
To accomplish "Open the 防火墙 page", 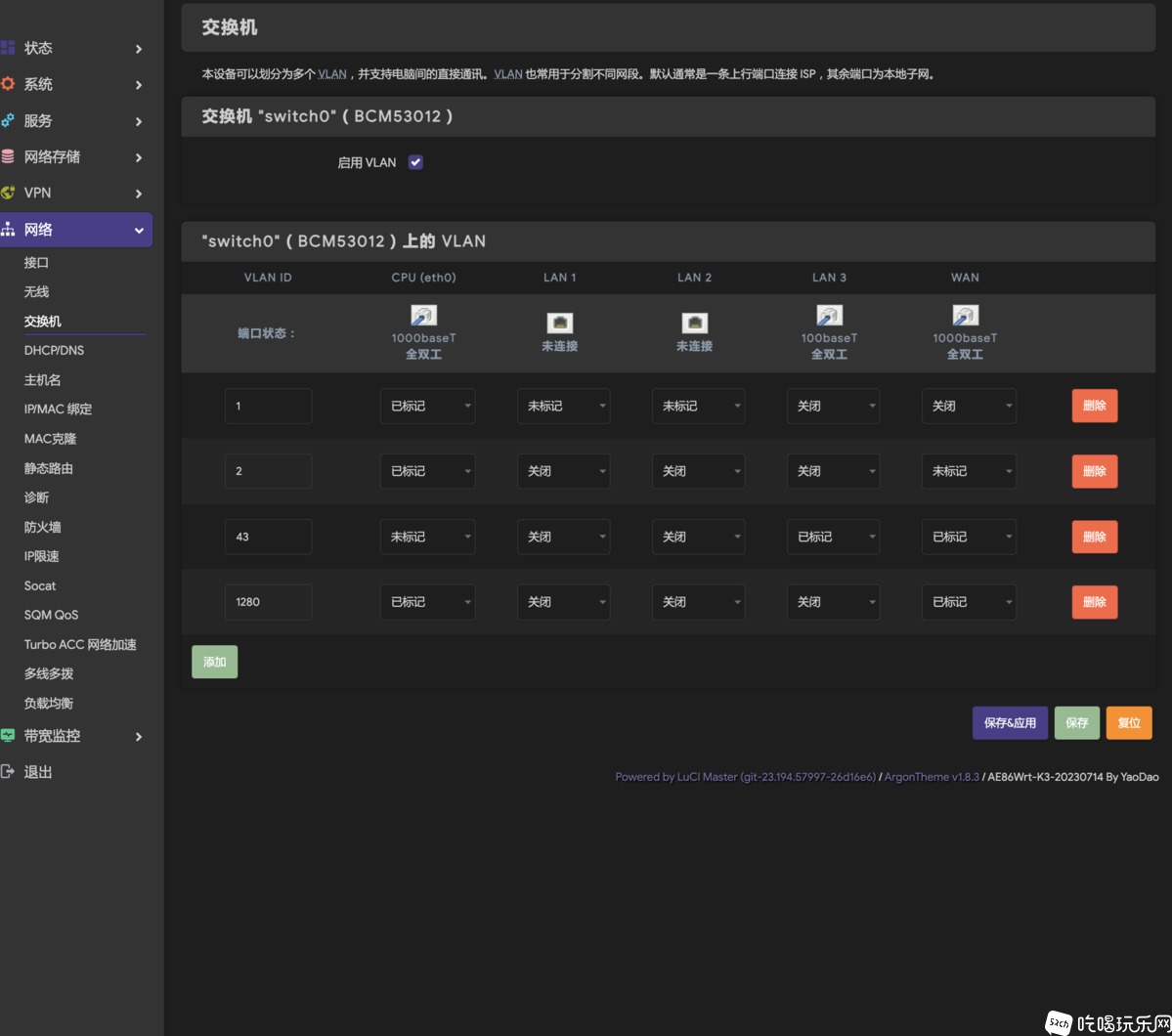I will tap(42, 527).
